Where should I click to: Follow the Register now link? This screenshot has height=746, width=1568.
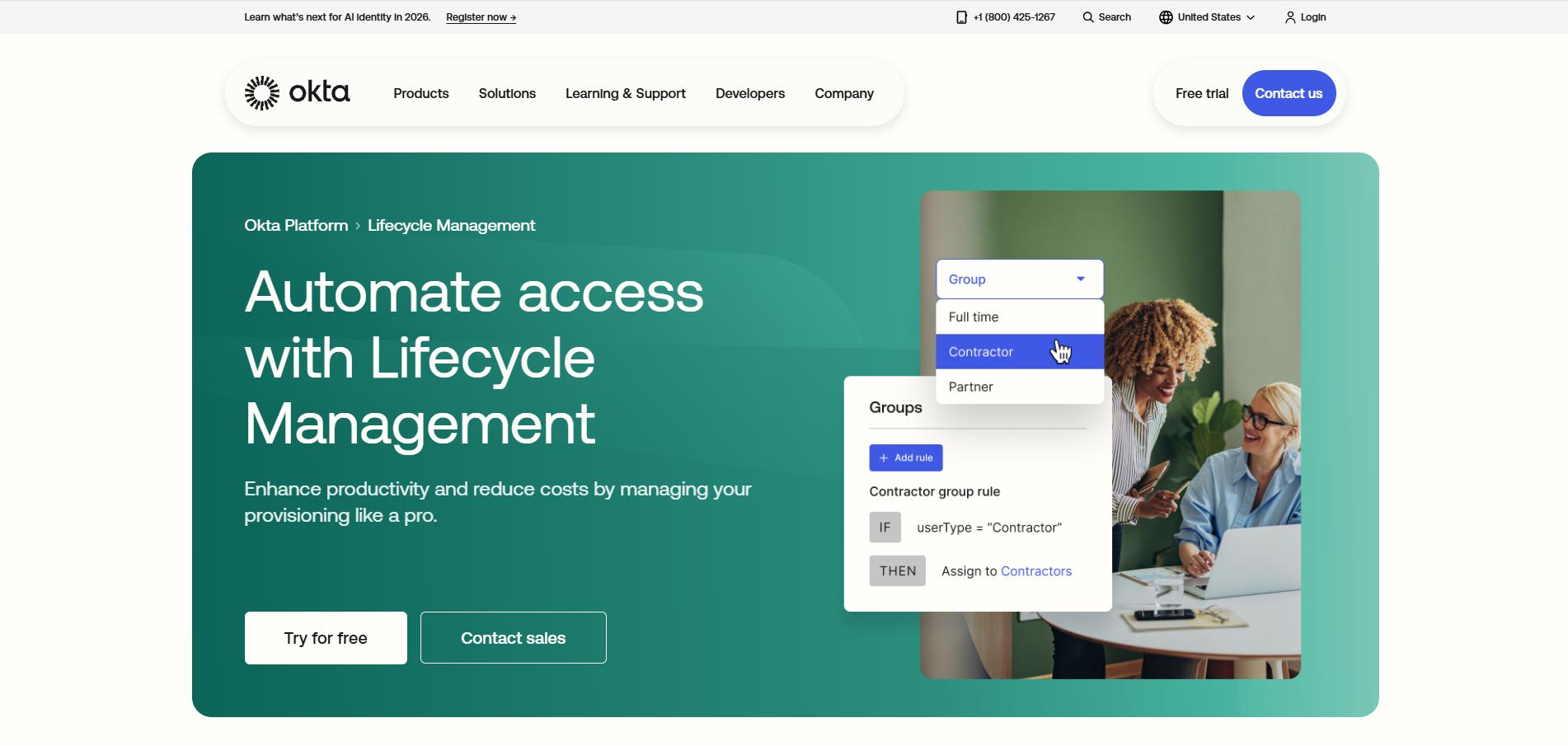[481, 16]
